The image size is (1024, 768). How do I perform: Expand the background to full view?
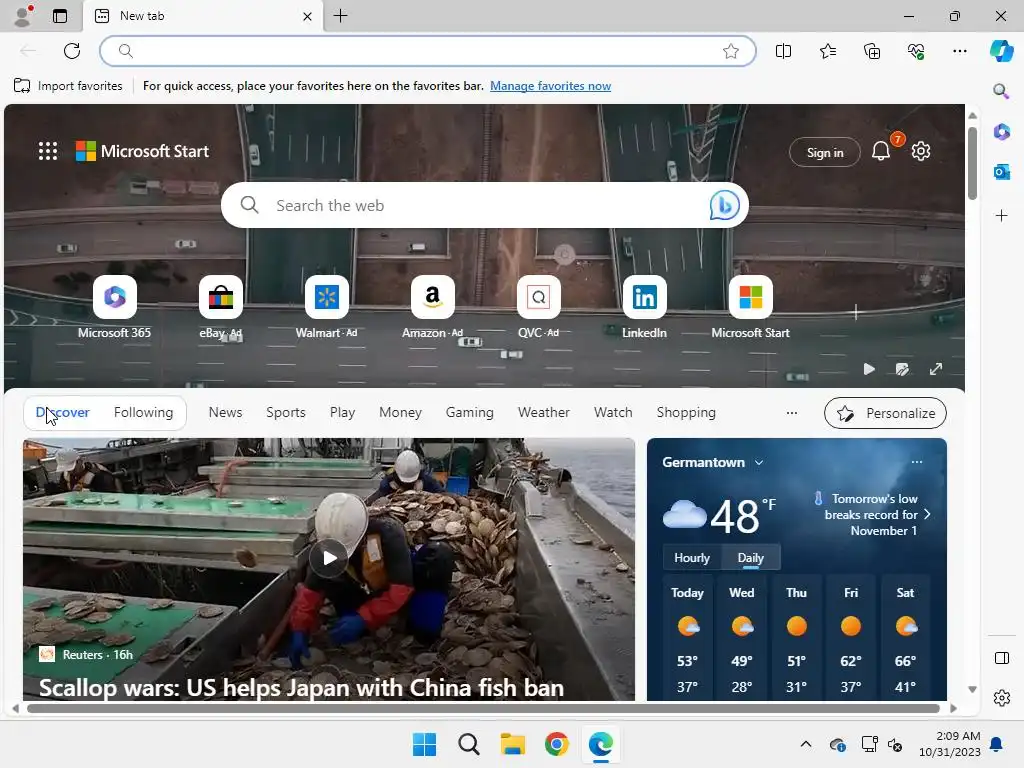coord(936,369)
